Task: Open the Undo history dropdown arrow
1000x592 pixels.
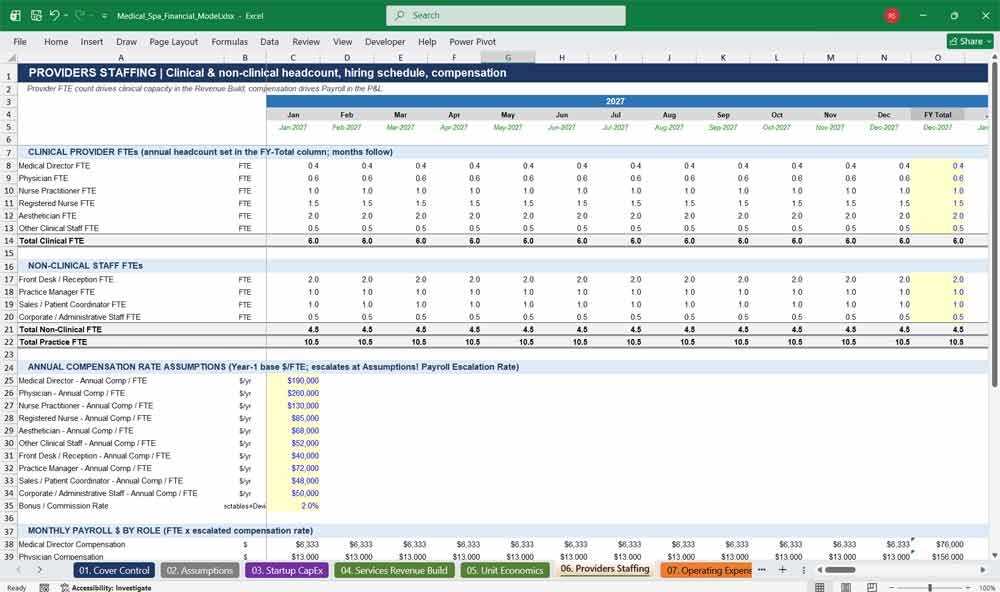Action: (x=66, y=15)
